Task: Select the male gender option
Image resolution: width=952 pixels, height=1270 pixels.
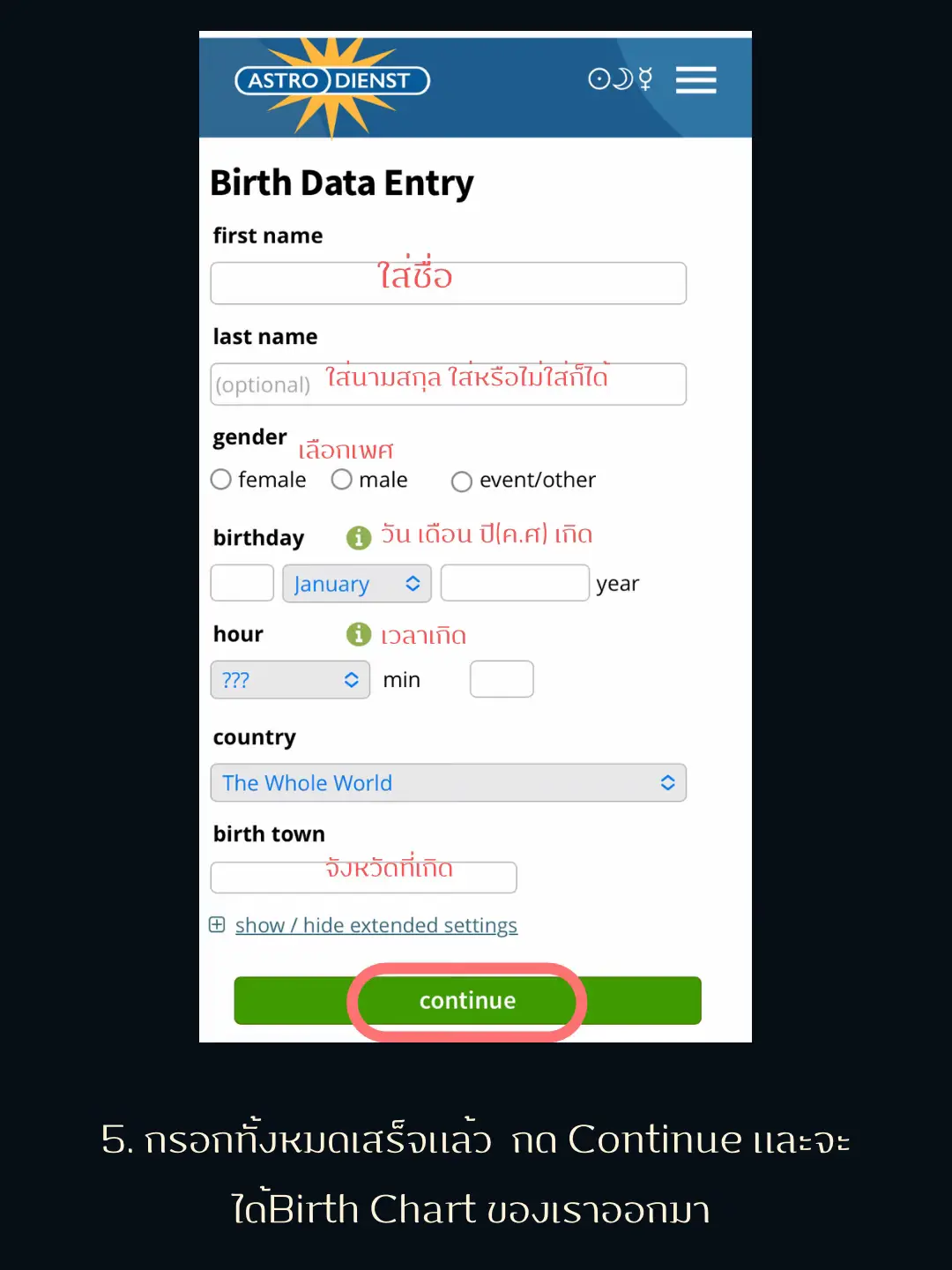Action: 342,480
